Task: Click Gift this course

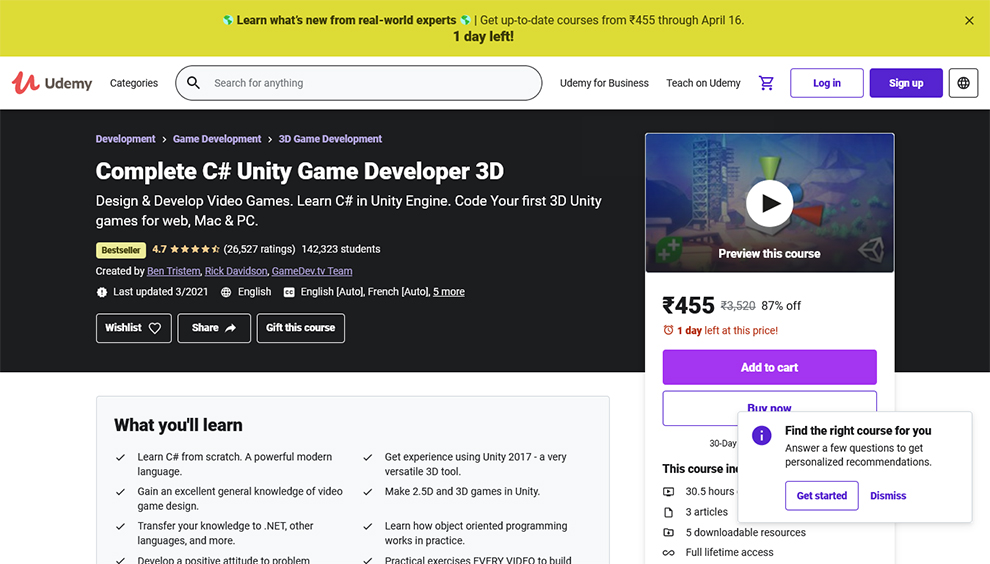Action: pos(301,328)
